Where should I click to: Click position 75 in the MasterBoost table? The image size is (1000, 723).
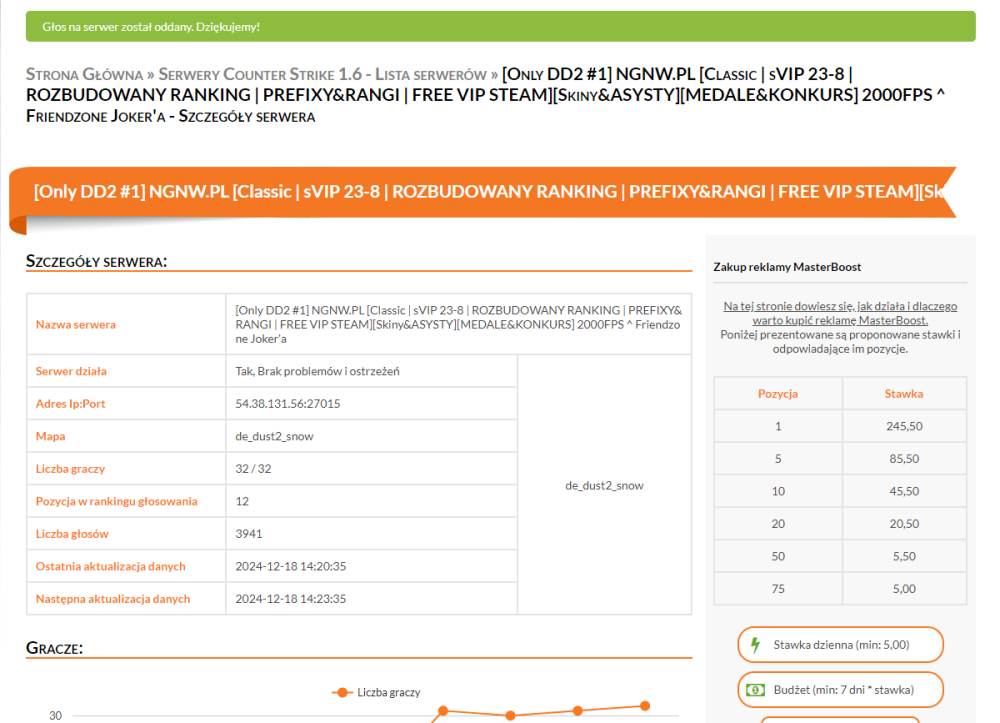coord(778,588)
